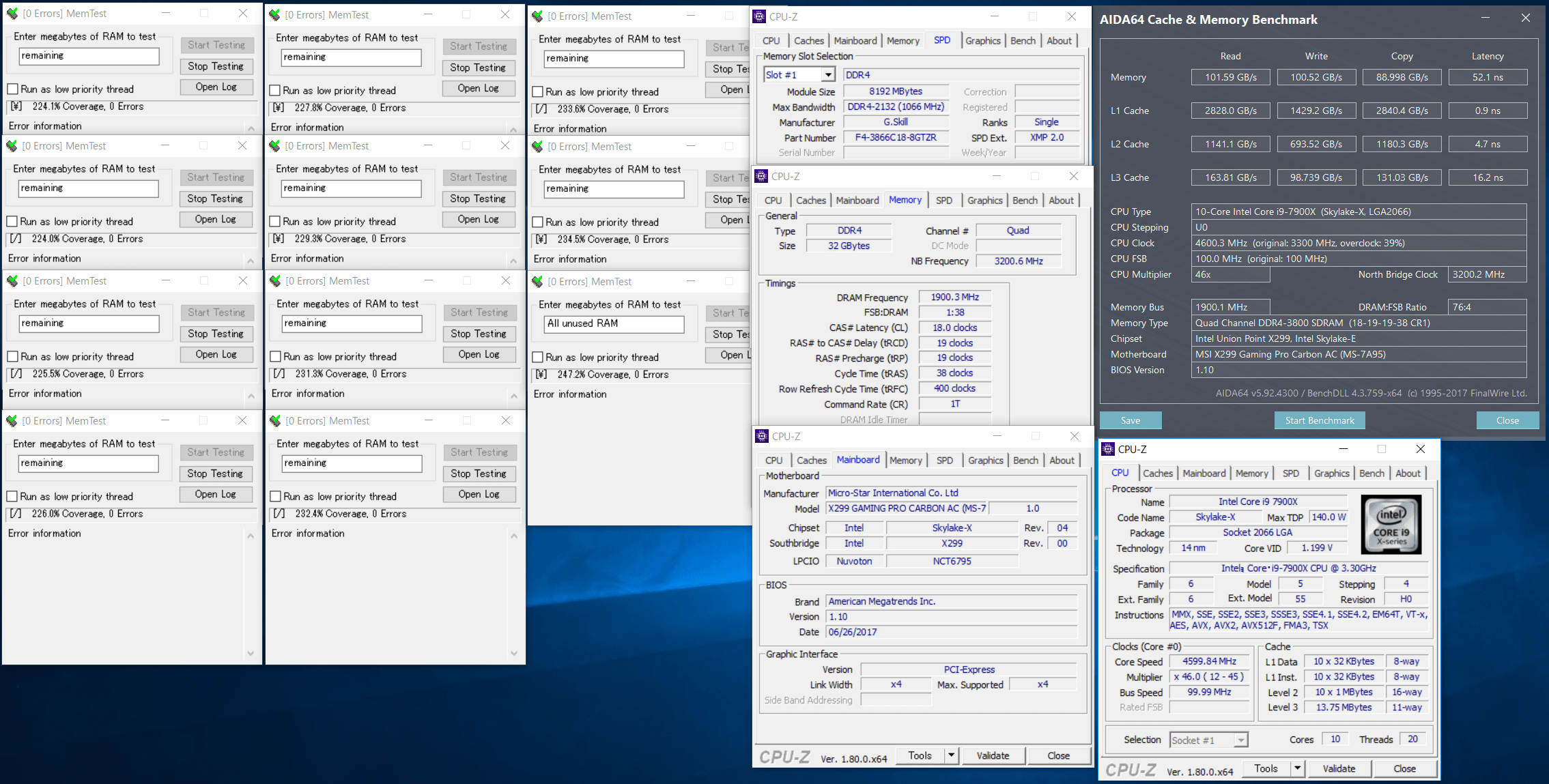Switch to the Caches tab in the CPU-Z SPD window
The width and height of the screenshot is (1549, 784).
[x=809, y=41]
